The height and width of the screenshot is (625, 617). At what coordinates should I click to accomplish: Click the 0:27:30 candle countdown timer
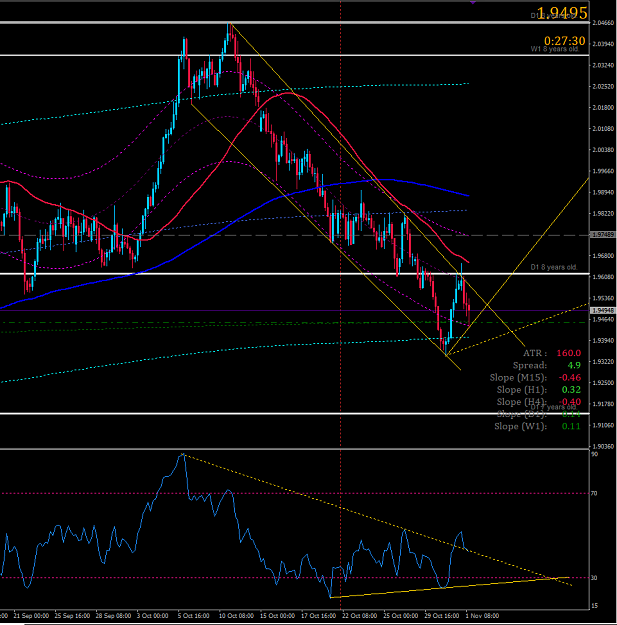coord(564,41)
